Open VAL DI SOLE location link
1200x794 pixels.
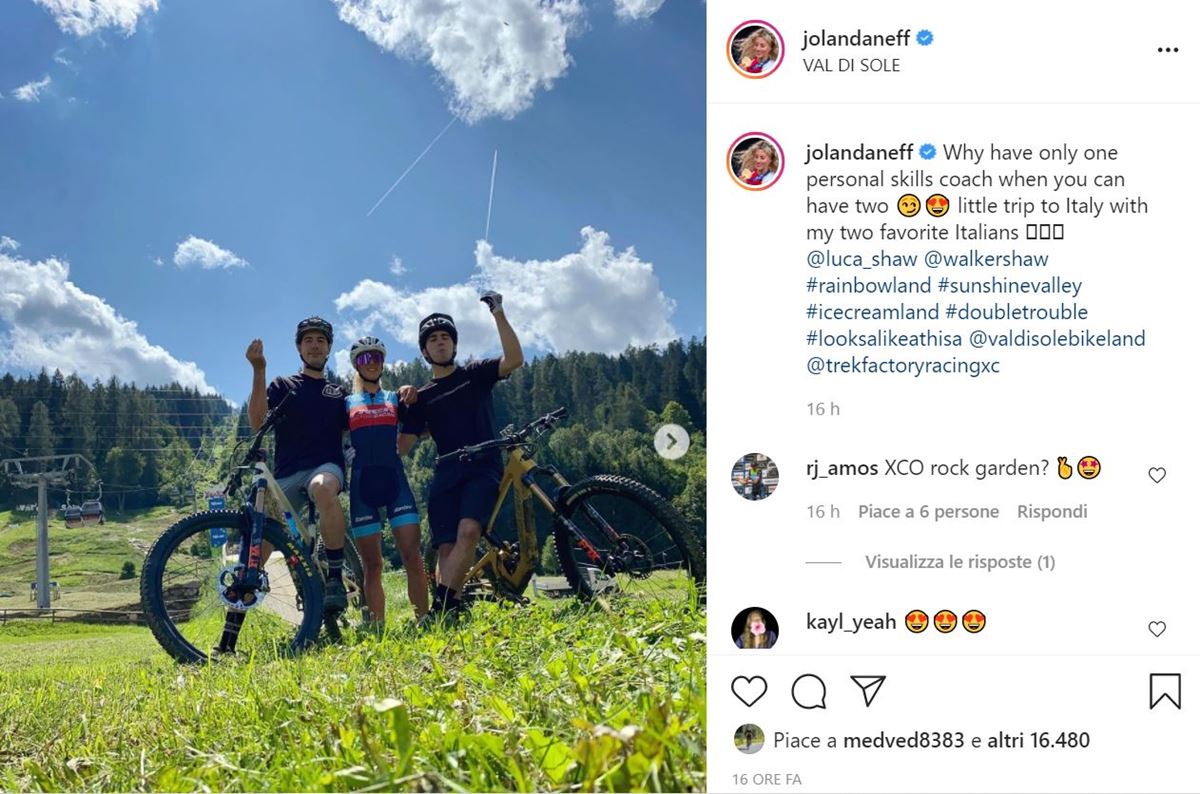coord(851,65)
